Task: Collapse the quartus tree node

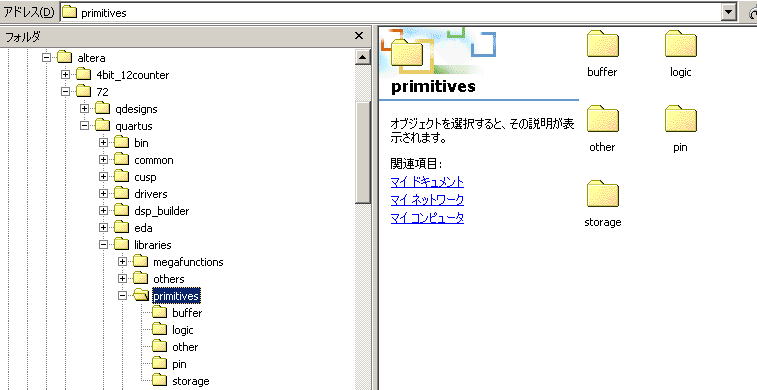Action: 84,125
